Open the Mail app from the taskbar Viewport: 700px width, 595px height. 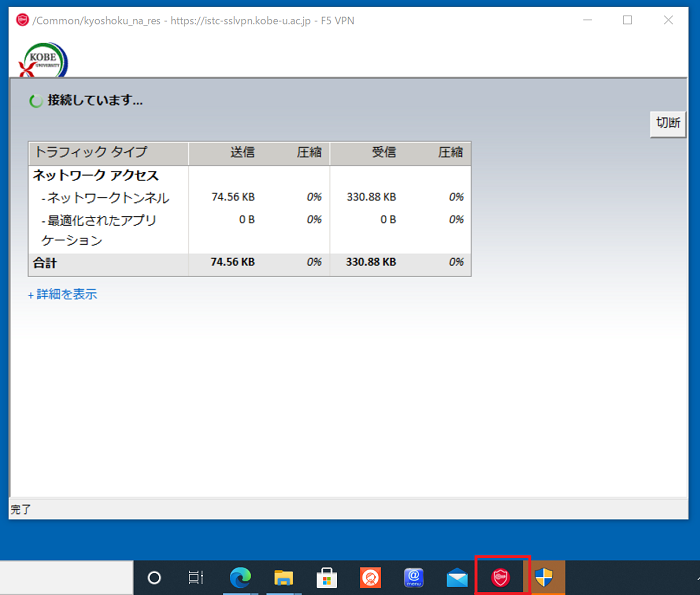(x=457, y=578)
